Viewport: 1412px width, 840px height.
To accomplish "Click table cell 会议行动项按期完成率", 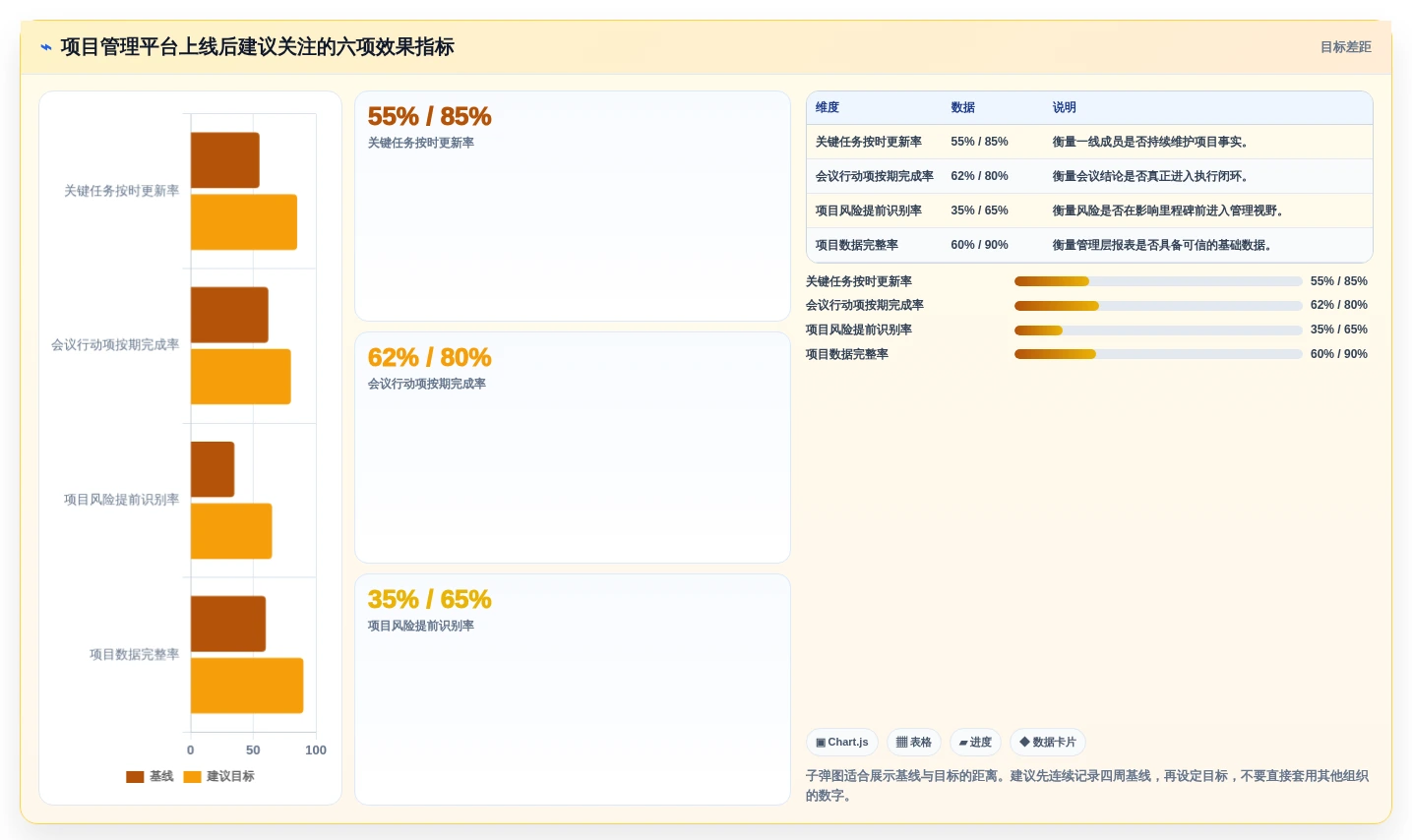I will pyautogui.click(x=875, y=176).
